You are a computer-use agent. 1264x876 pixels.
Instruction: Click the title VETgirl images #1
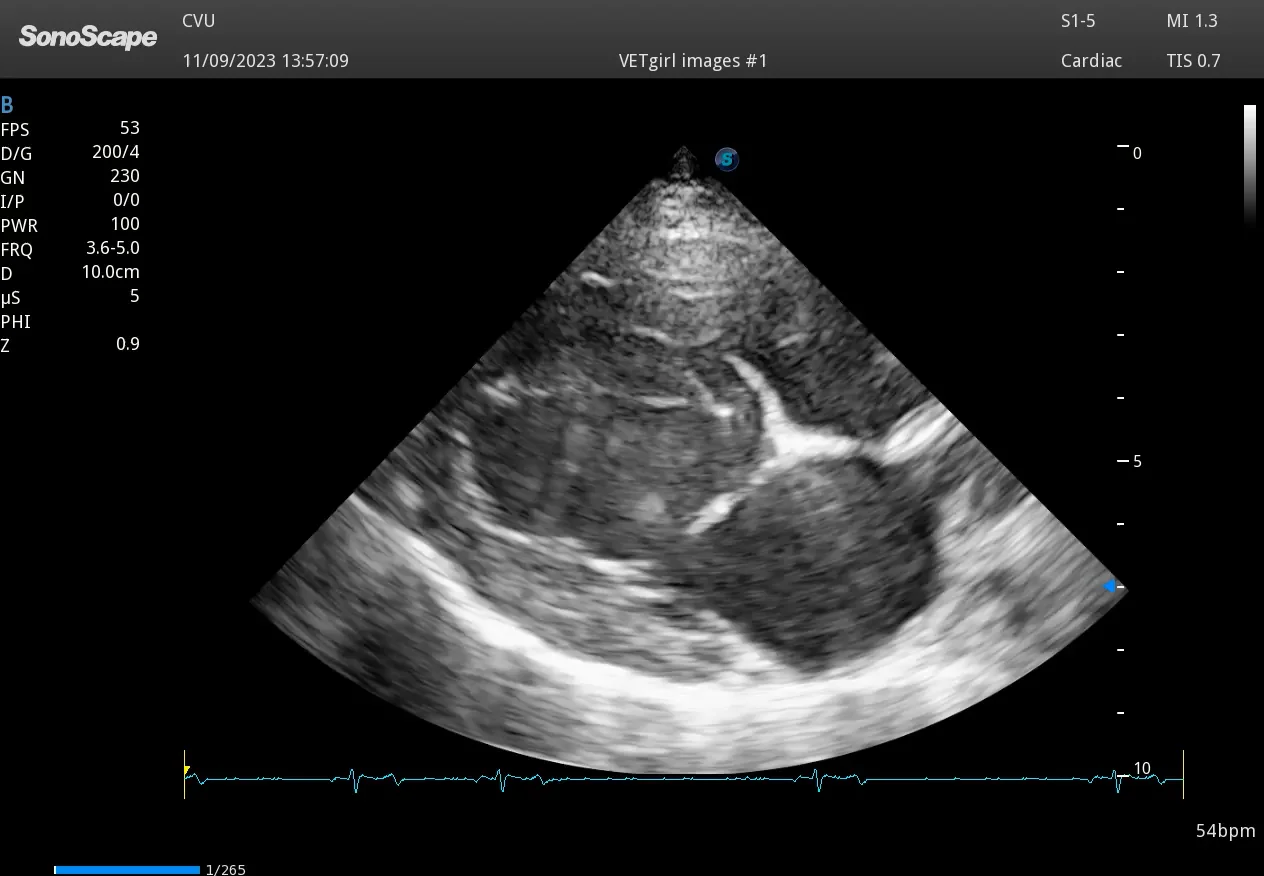pyautogui.click(x=693, y=61)
